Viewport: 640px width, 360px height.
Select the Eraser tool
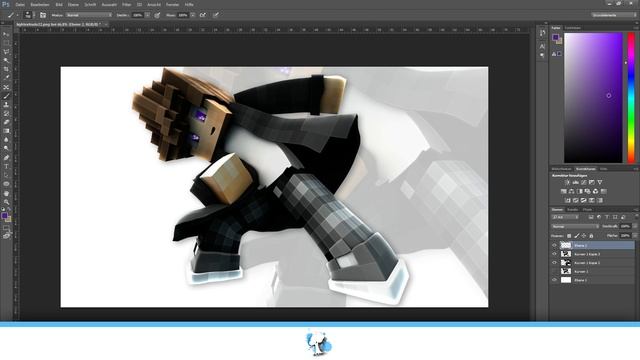6,122
